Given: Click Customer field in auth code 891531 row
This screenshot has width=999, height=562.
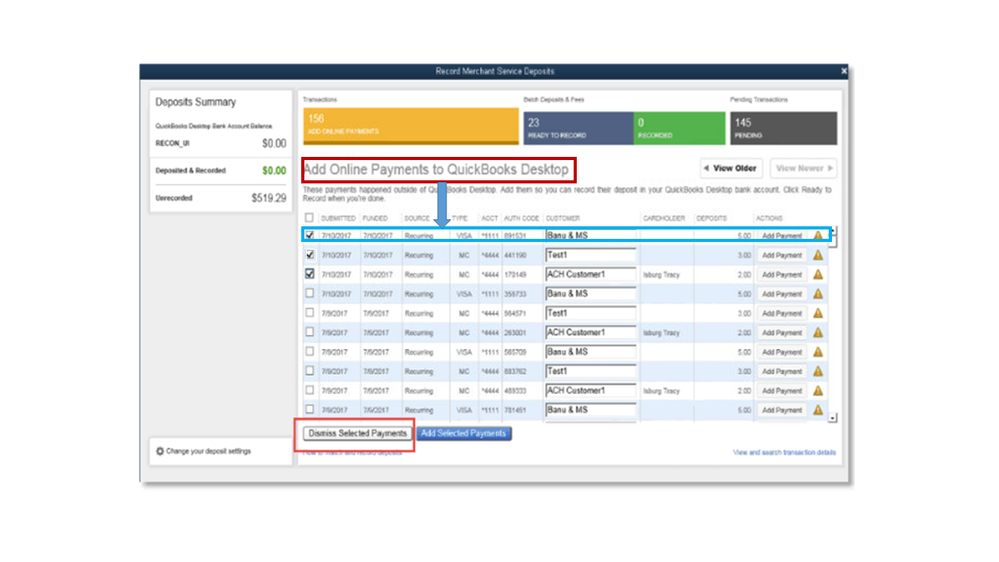Looking at the screenshot, I should [x=591, y=235].
